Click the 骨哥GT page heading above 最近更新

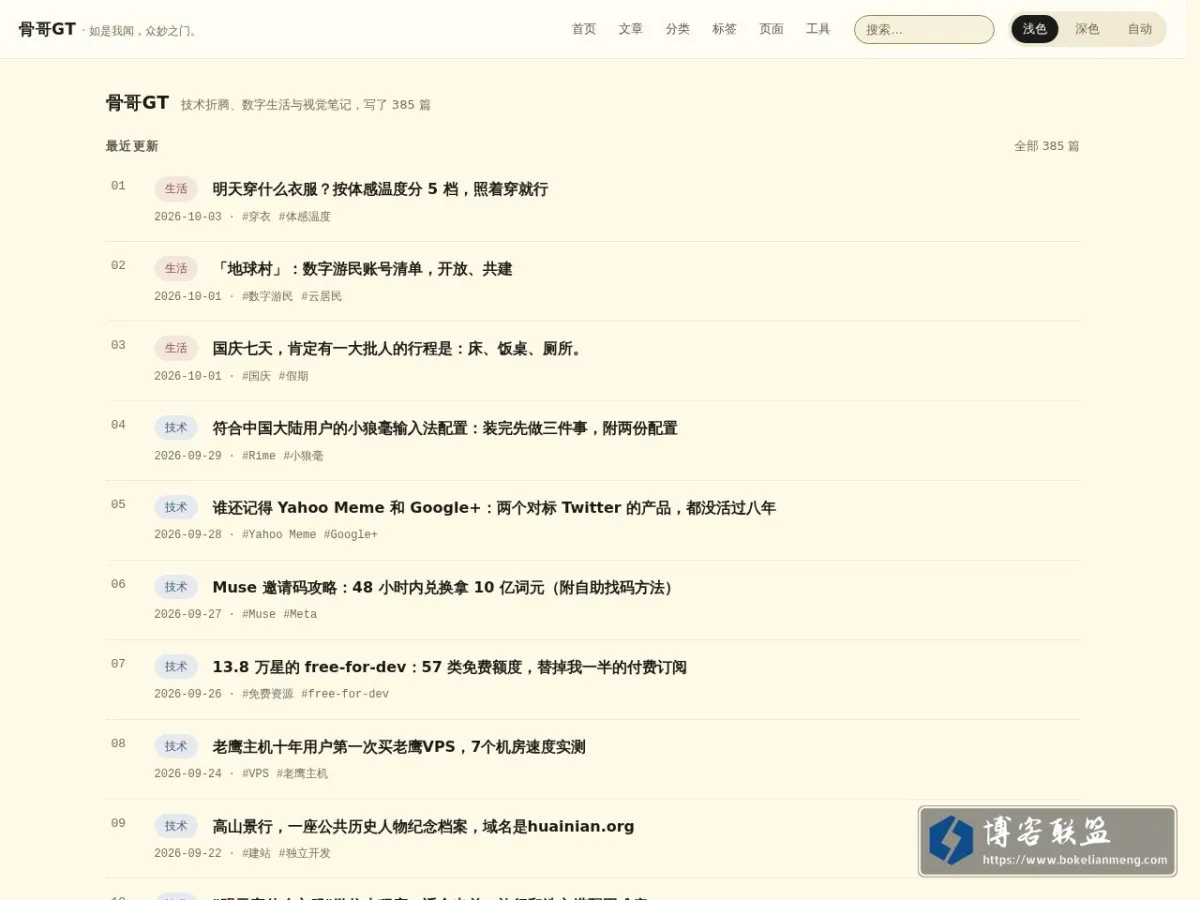pyautogui.click(x=137, y=103)
